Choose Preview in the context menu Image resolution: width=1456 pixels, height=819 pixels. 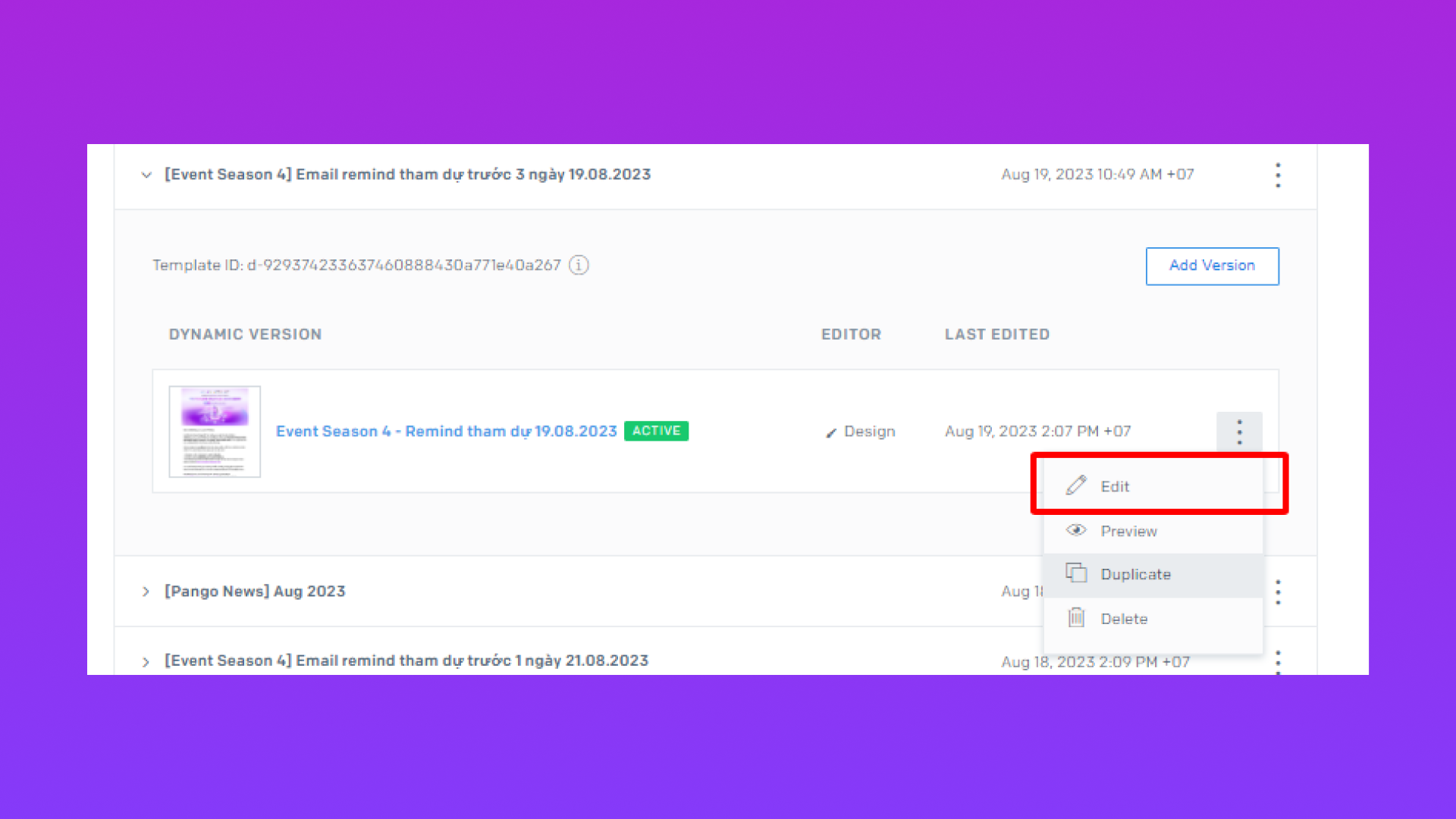click(1128, 532)
